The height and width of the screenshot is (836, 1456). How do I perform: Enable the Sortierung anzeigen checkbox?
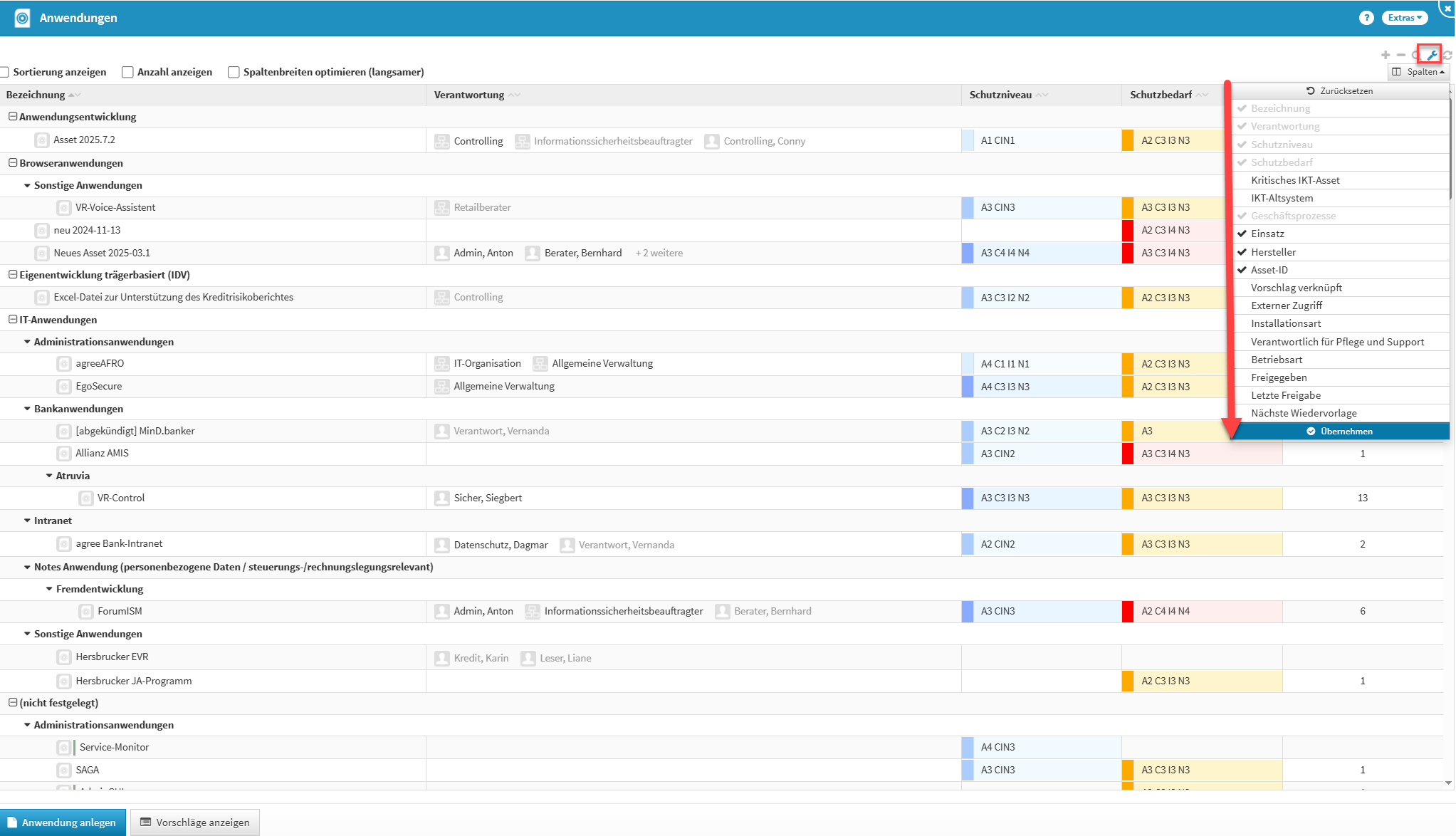coord(4,72)
